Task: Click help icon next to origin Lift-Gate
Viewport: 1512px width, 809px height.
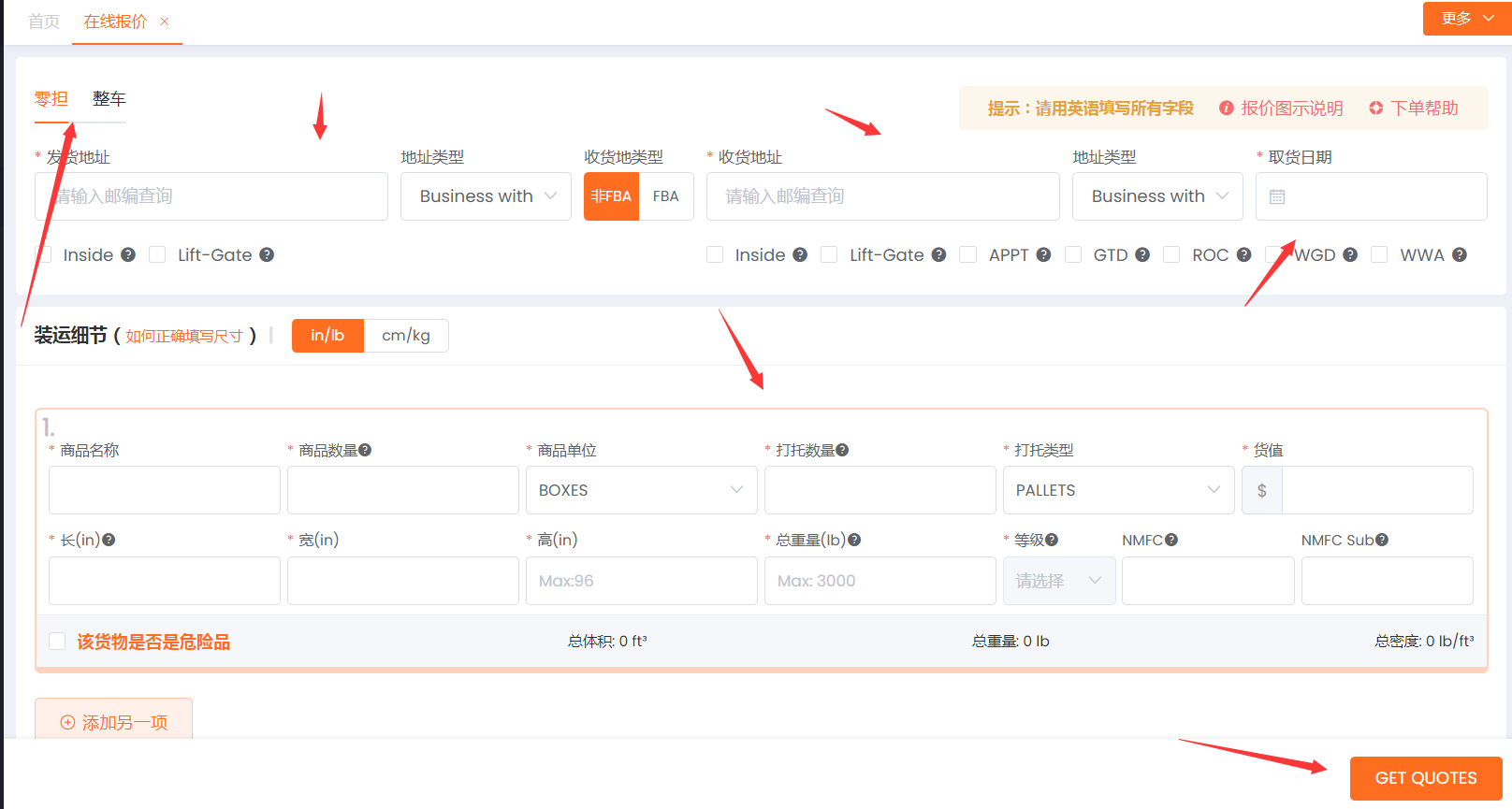Action: coord(267,254)
